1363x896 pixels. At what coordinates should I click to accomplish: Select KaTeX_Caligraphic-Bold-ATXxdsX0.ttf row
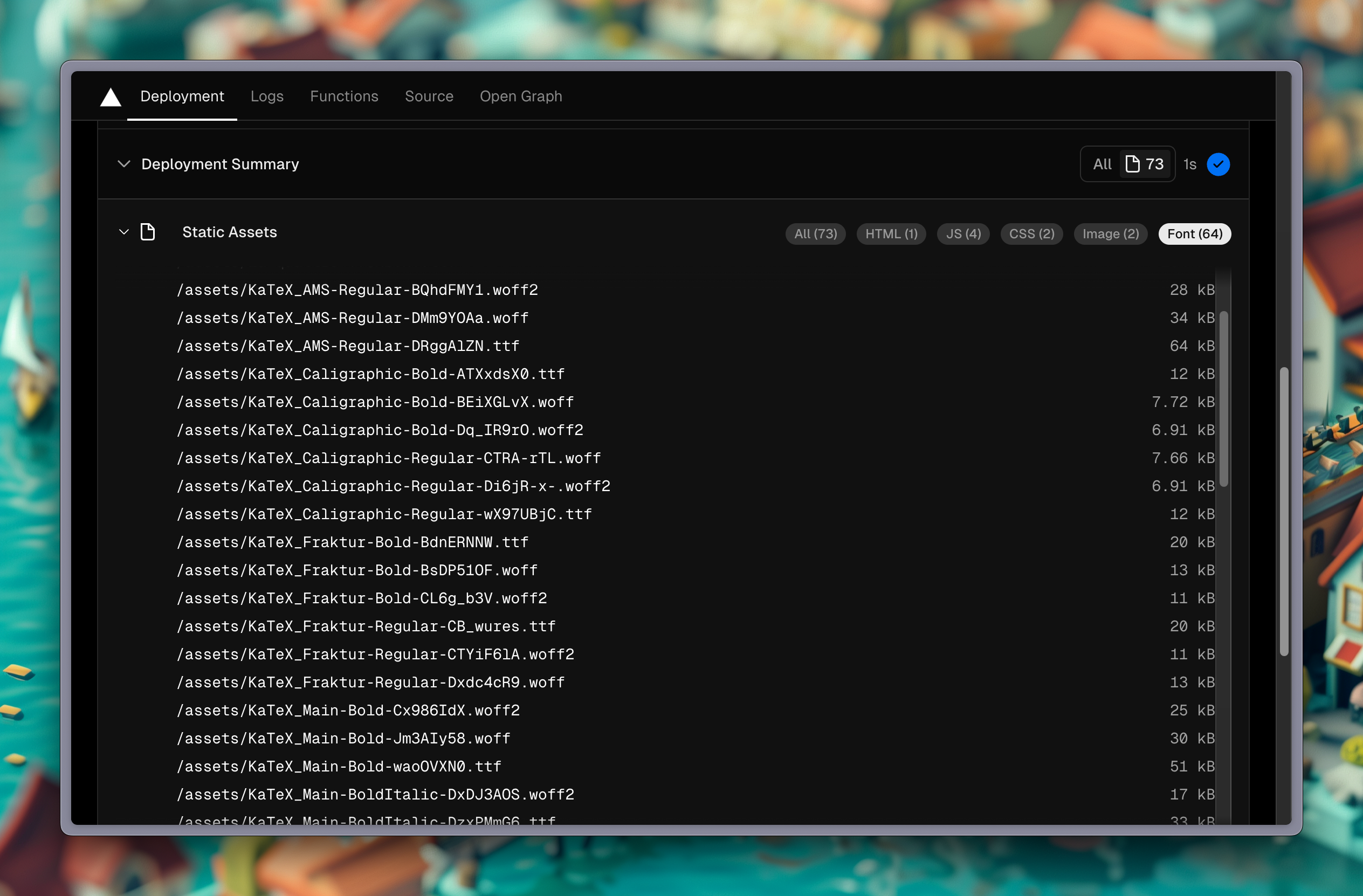coord(695,374)
